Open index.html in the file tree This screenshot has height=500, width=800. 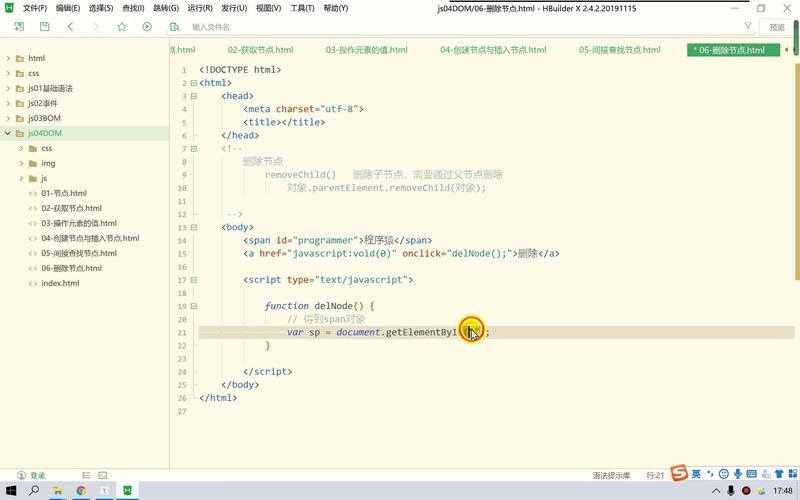(60, 283)
